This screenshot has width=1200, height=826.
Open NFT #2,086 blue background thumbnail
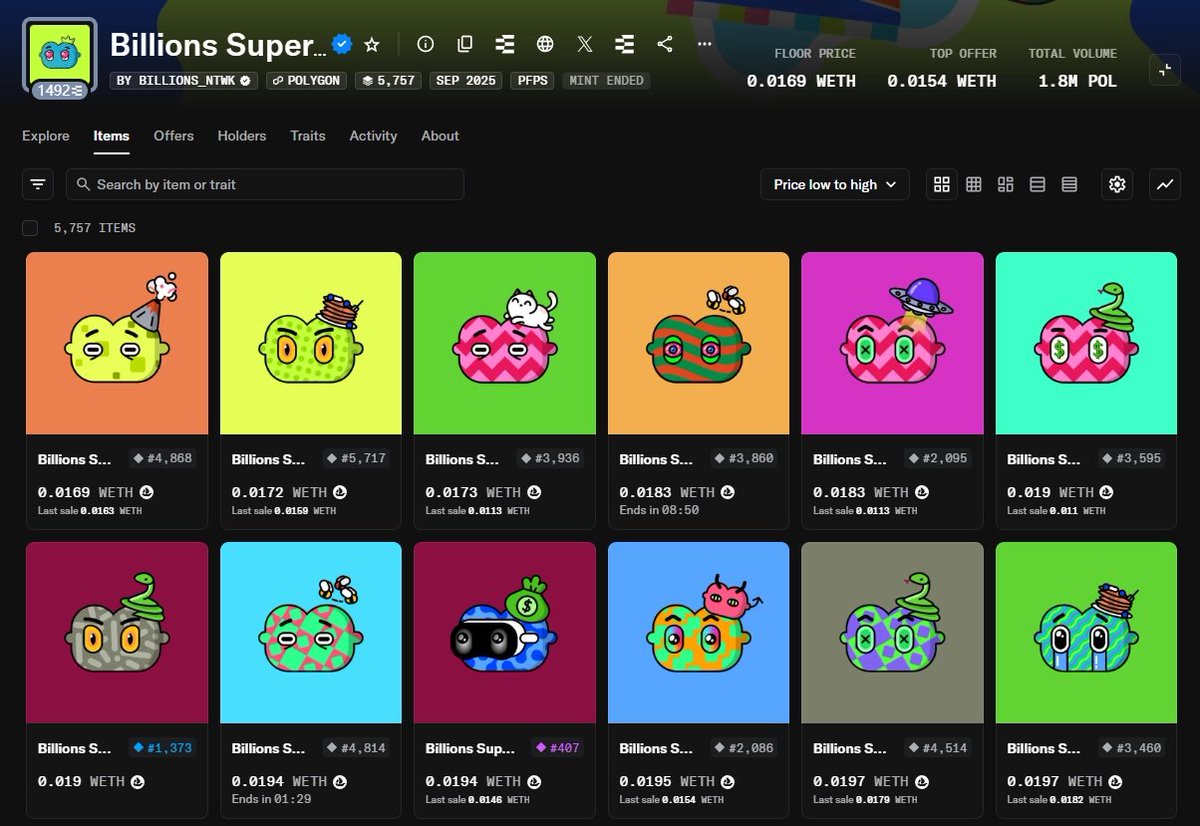(699, 633)
